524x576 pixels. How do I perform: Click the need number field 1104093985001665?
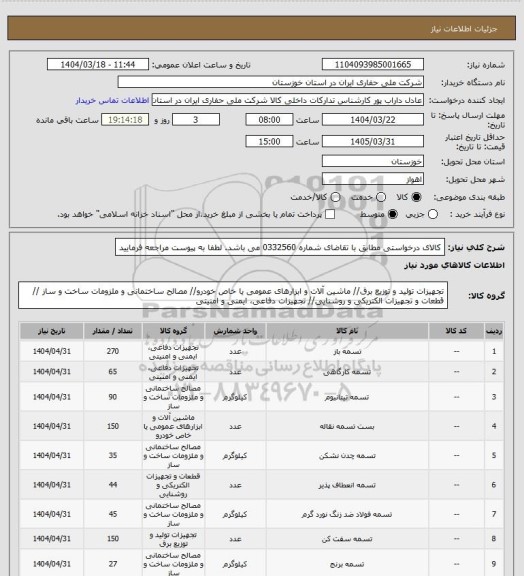(x=373, y=64)
